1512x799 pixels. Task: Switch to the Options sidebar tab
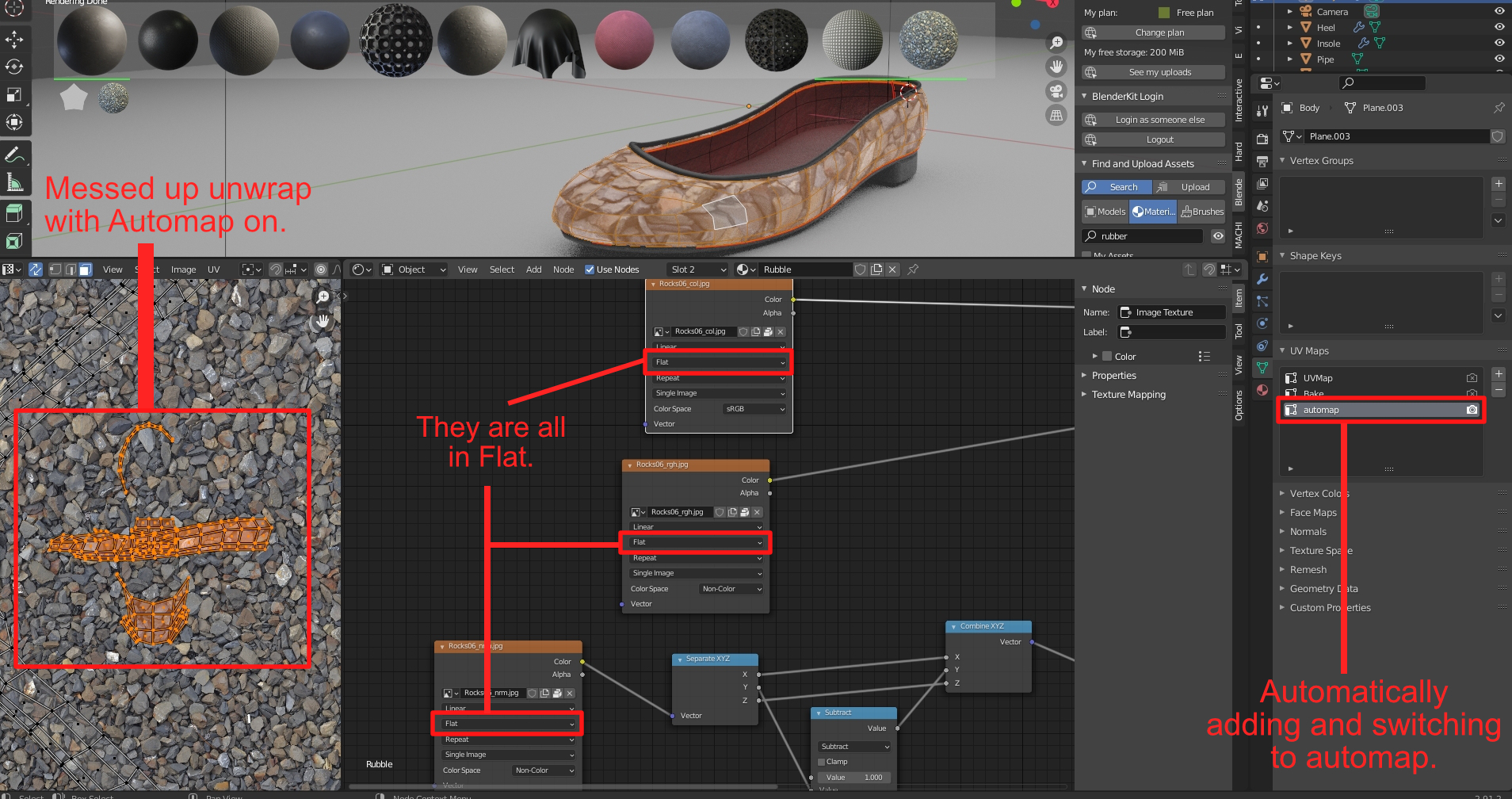tap(1239, 406)
